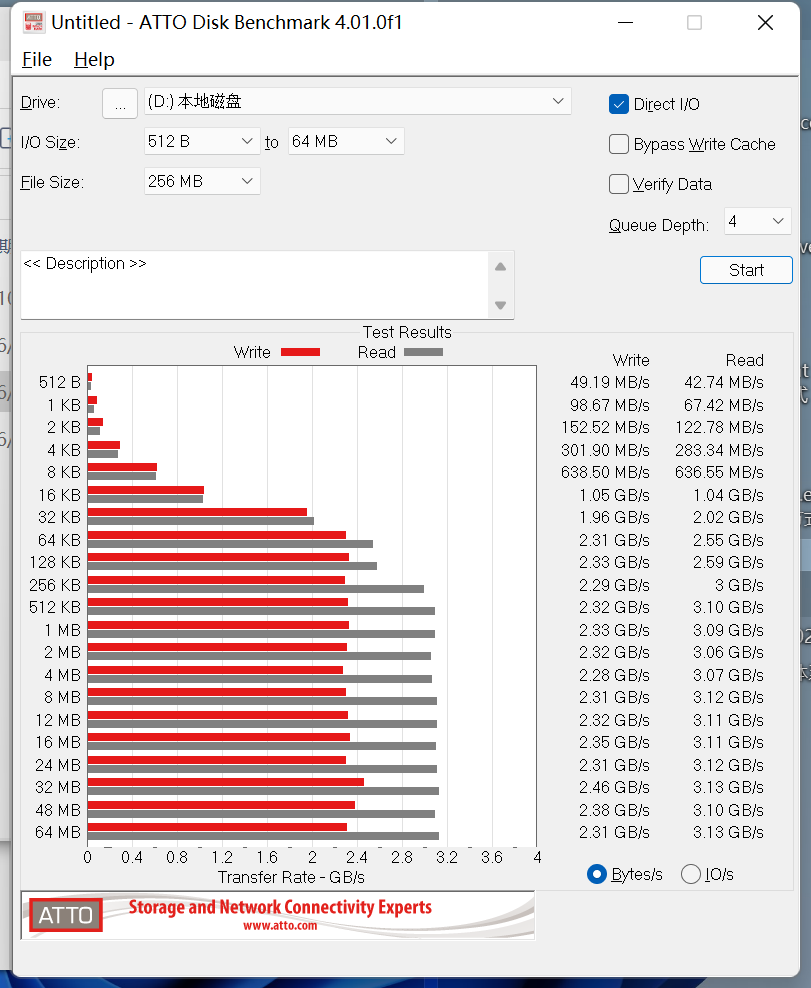
Task: Click the description scroll down arrow
Action: click(x=501, y=305)
